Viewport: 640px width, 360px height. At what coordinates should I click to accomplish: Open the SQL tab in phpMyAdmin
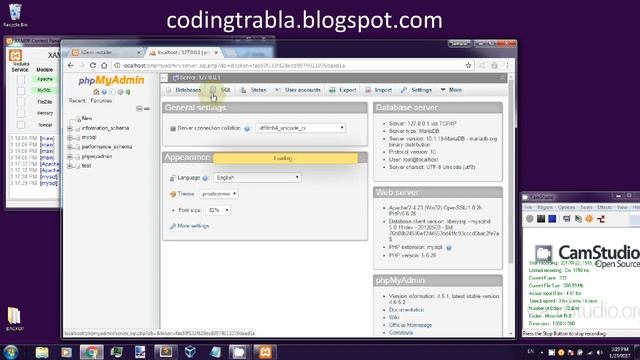tap(221, 90)
